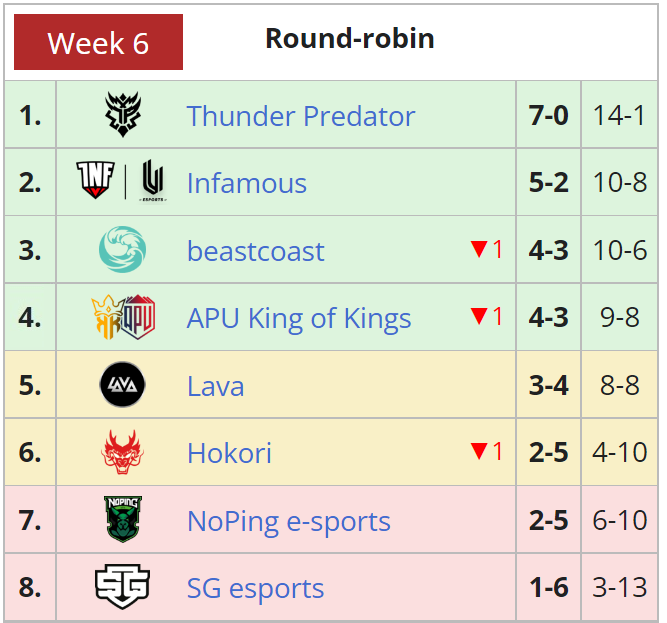
Task: Click the NoPing e-sports green logo
Action: pos(123,519)
